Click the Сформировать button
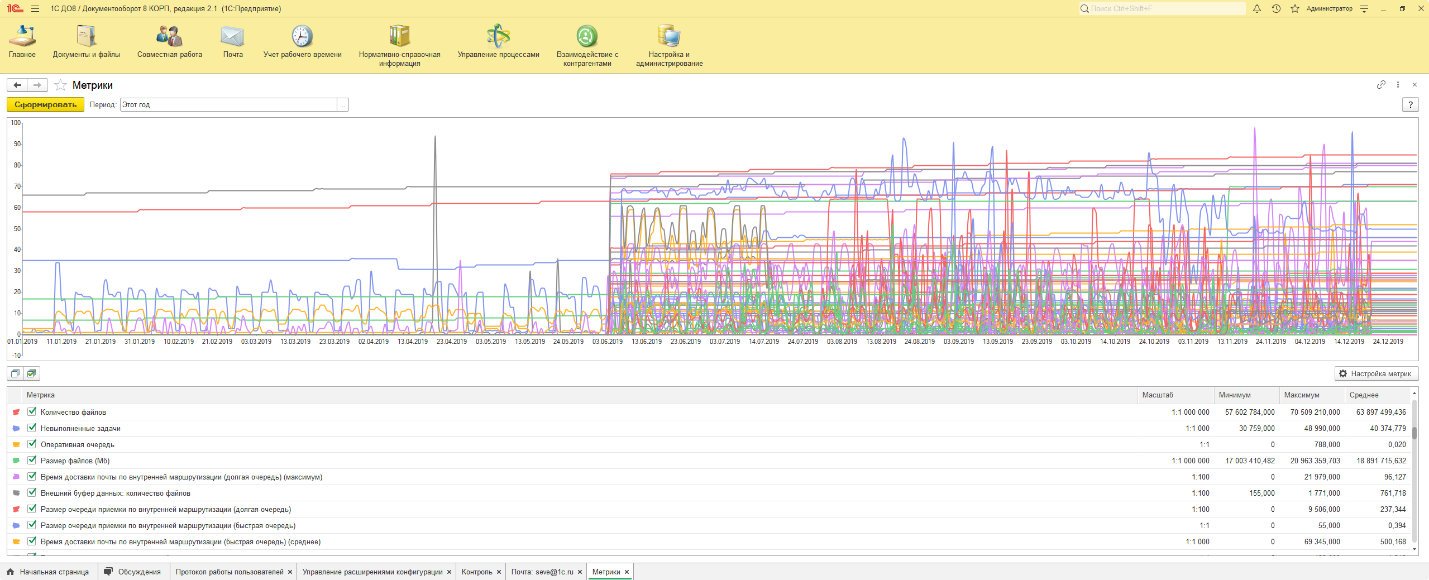The image size is (1429, 580). click(45, 104)
